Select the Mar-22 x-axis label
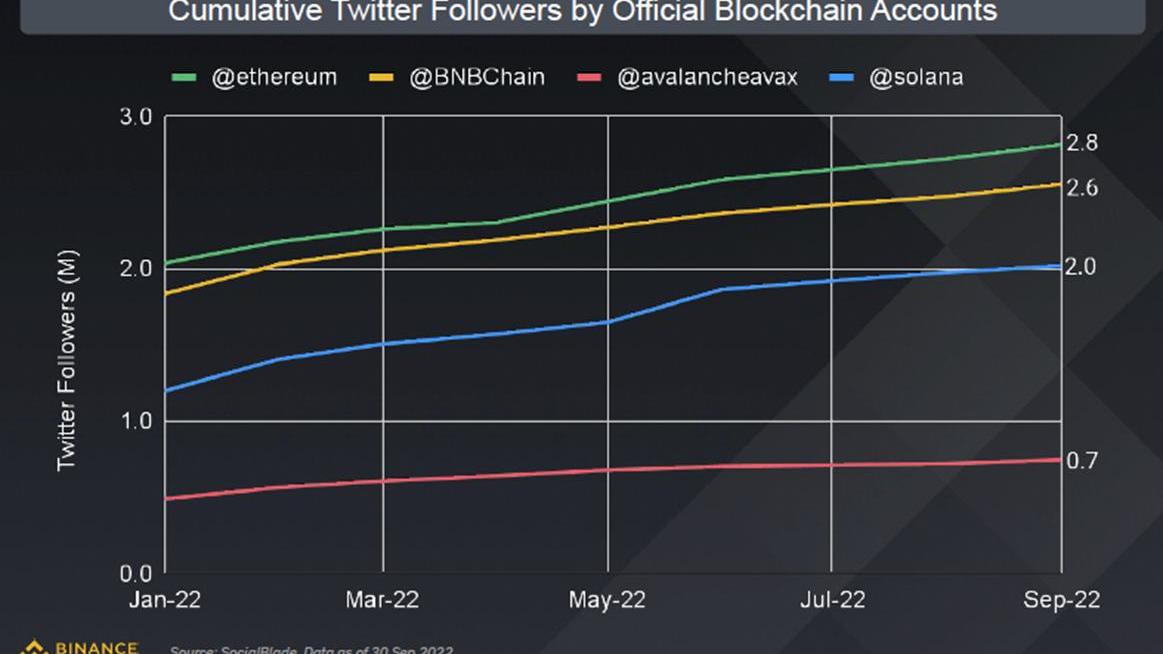The image size is (1163, 654). coord(384,600)
